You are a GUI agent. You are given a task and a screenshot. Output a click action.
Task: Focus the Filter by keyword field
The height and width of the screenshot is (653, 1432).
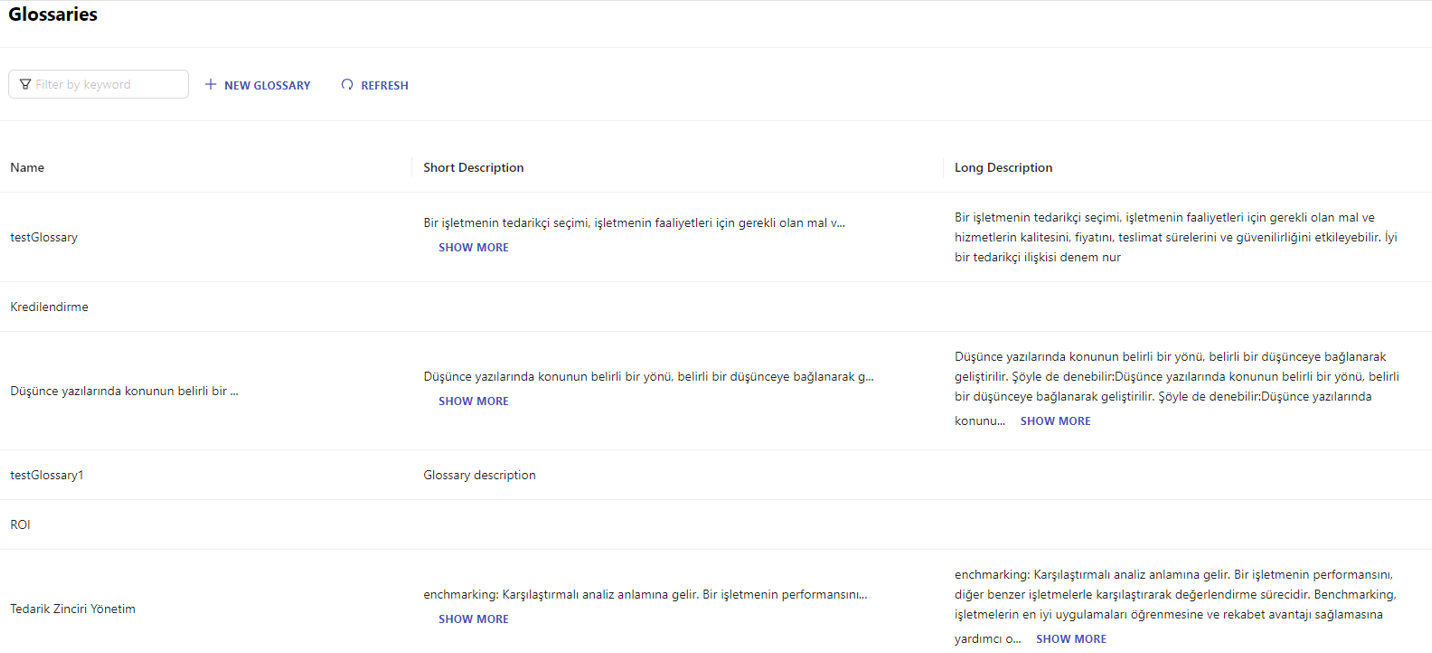click(x=108, y=85)
